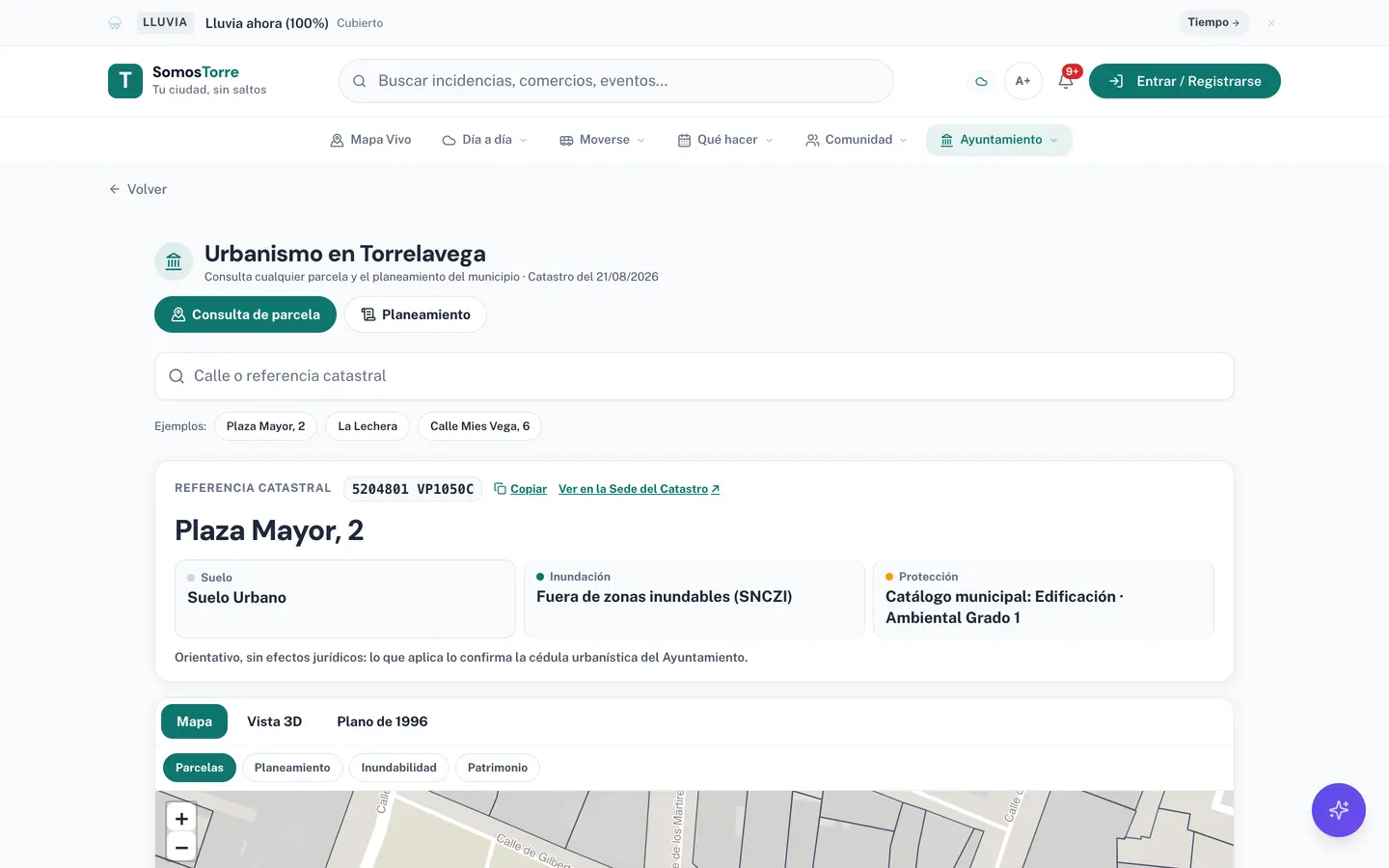Click the search magnifier icon in header
The width and height of the screenshot is (1389, 868).
(x=359, y=81)
